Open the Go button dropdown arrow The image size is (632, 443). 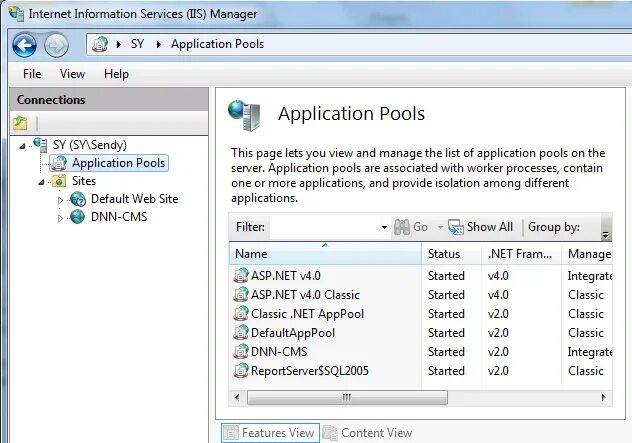(440, 228)
